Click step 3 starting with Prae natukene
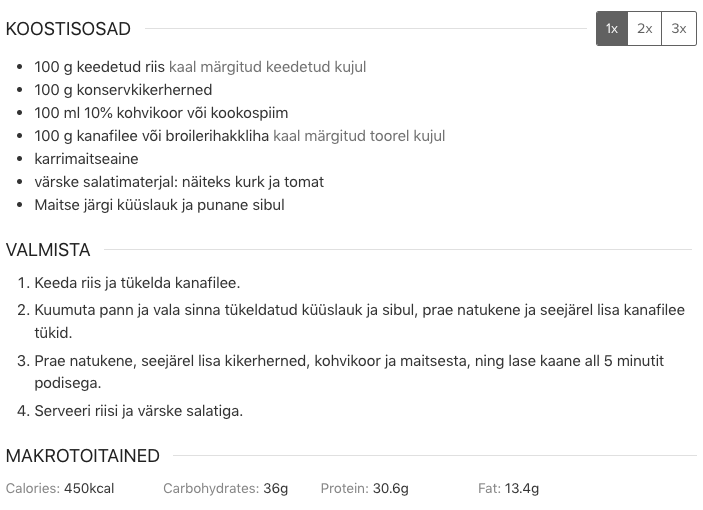The image size is (703, 510). 349,372
